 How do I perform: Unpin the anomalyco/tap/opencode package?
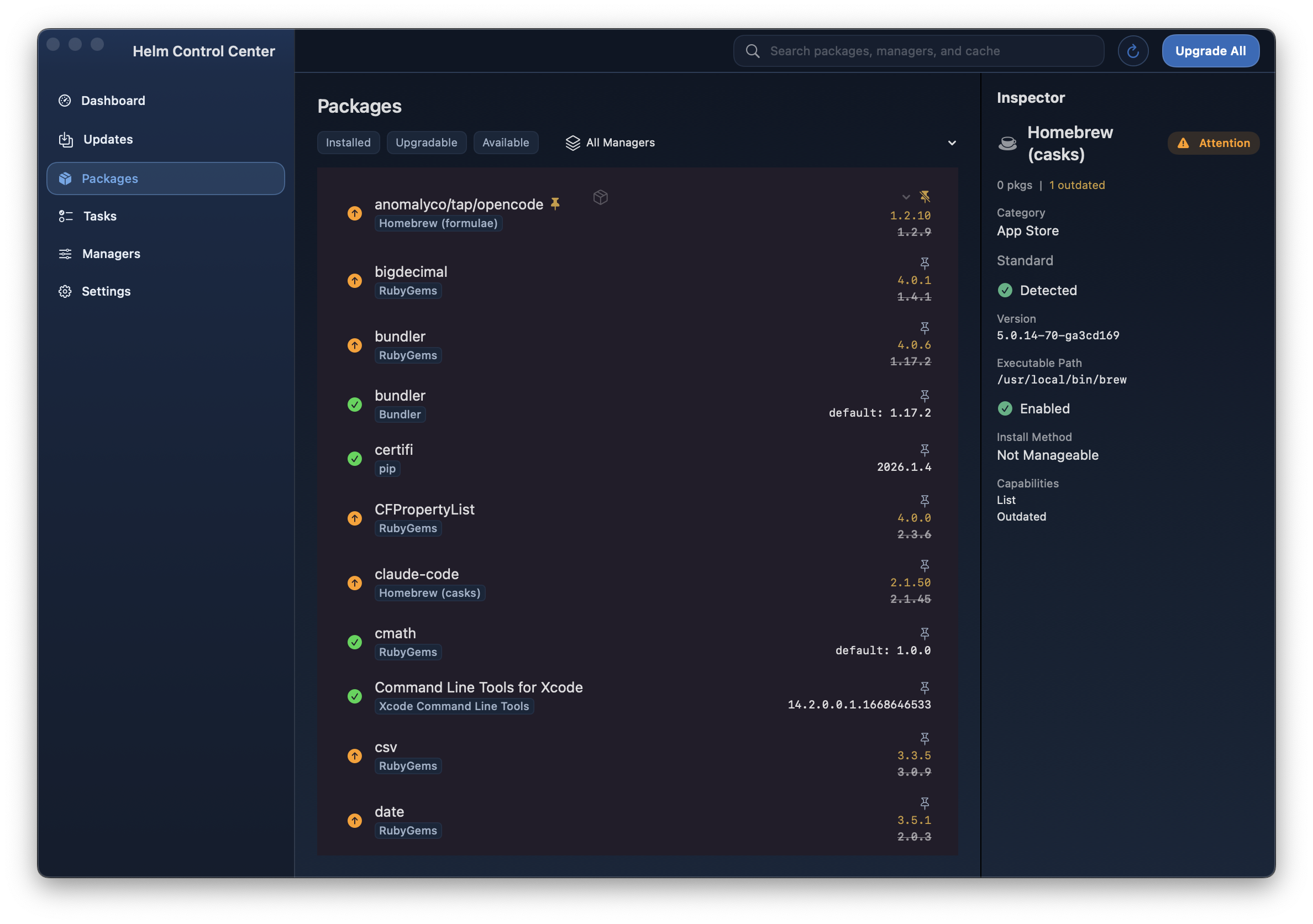(x=925, y=197)
